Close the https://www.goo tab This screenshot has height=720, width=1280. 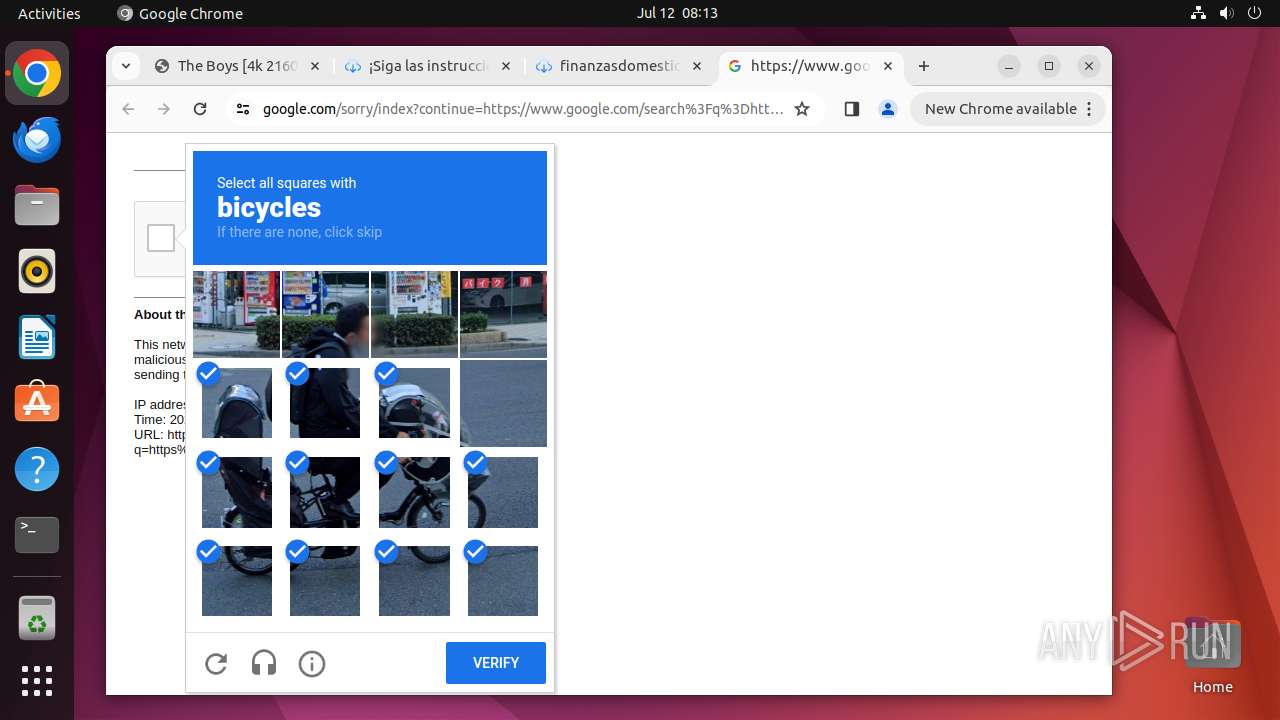[x=888, y=66]
